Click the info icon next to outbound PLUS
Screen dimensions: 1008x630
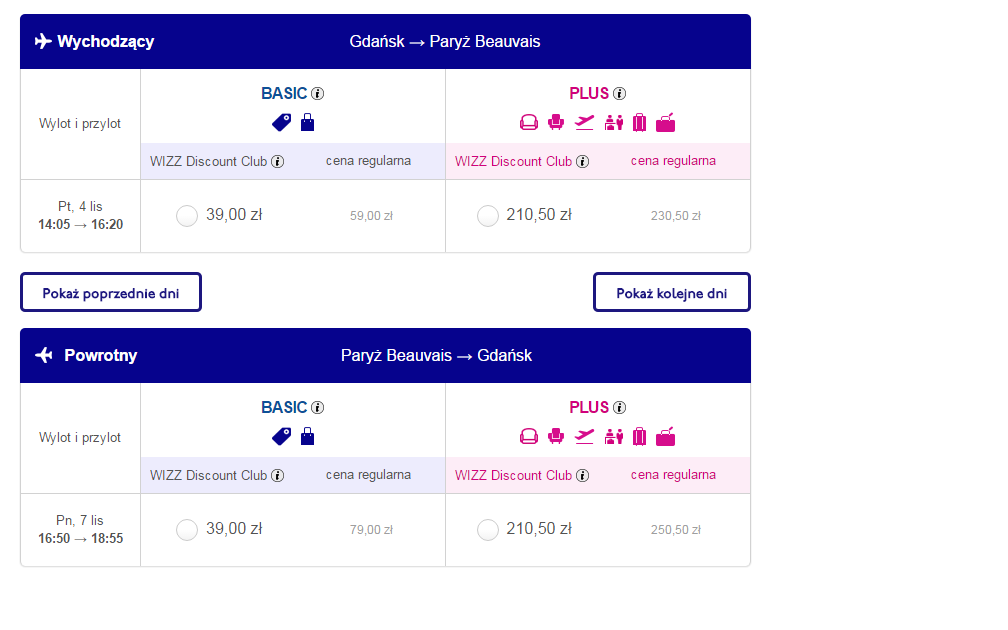coord(620,94)
